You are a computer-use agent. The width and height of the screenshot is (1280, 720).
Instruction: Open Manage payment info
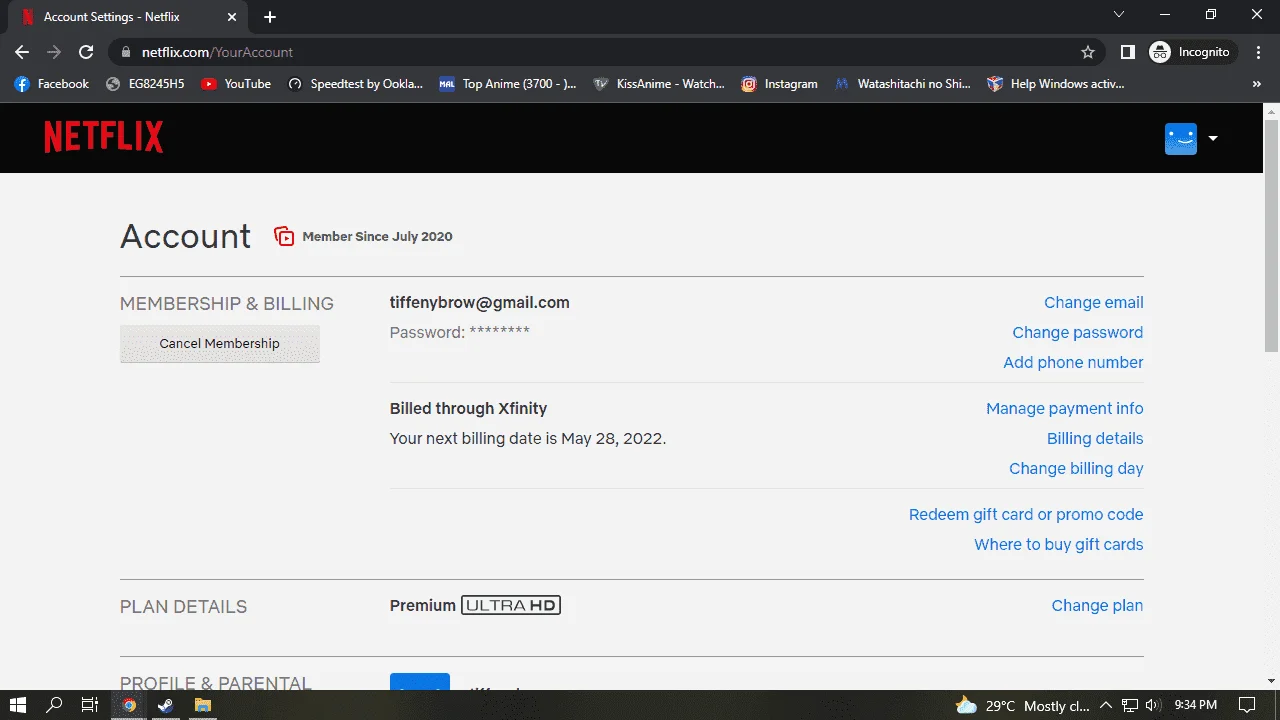pos(1064,409)
